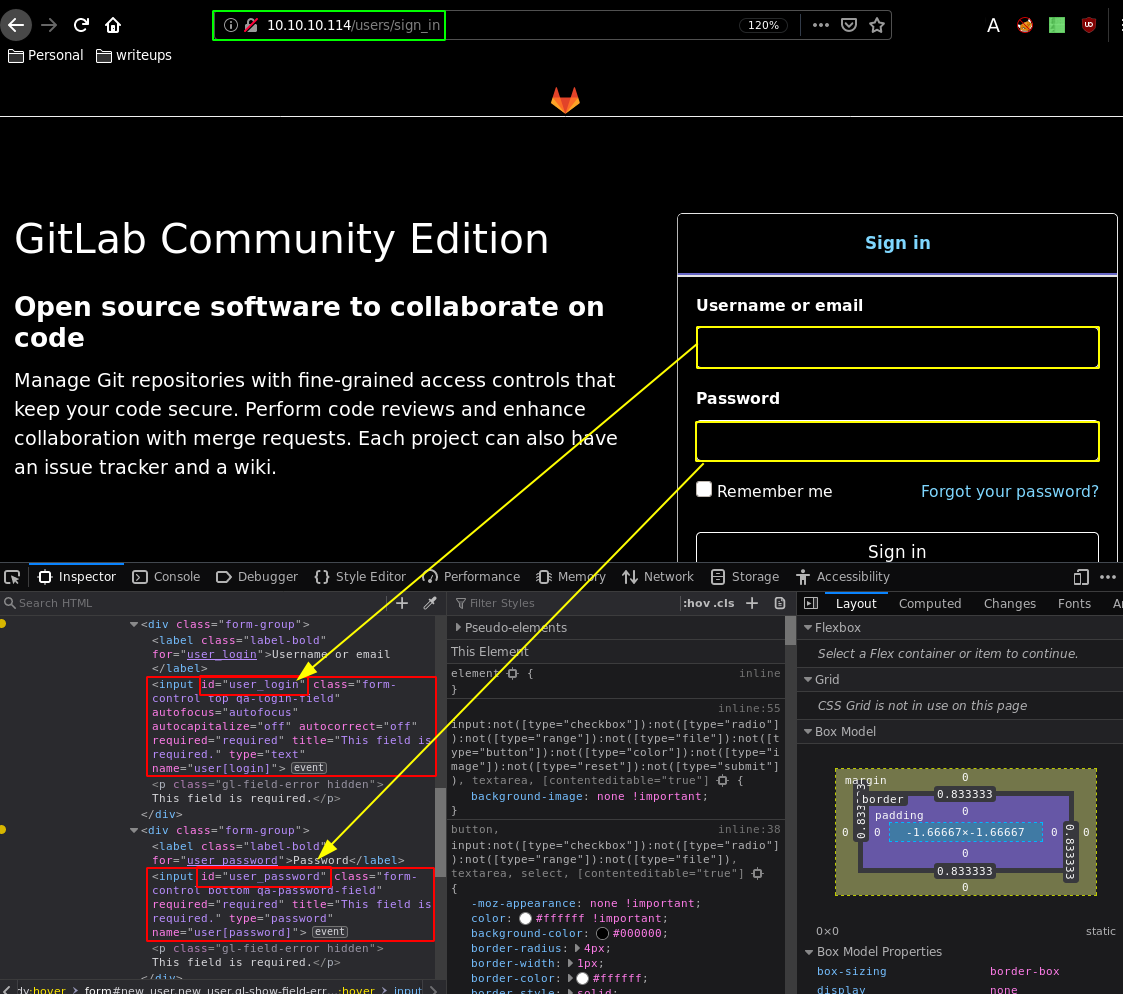This screenshot has width=1123, height=994.
Task: Tick the Remember me checkbox
Action: click(704, 489)
